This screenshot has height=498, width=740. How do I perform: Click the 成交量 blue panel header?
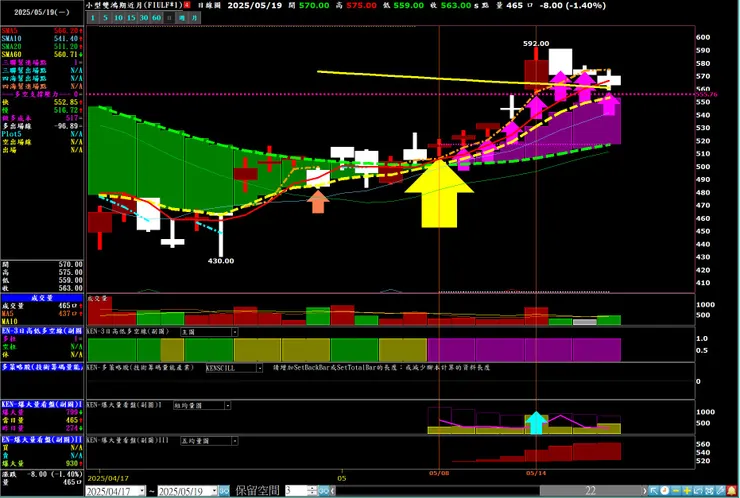click(x=42, y=298)
